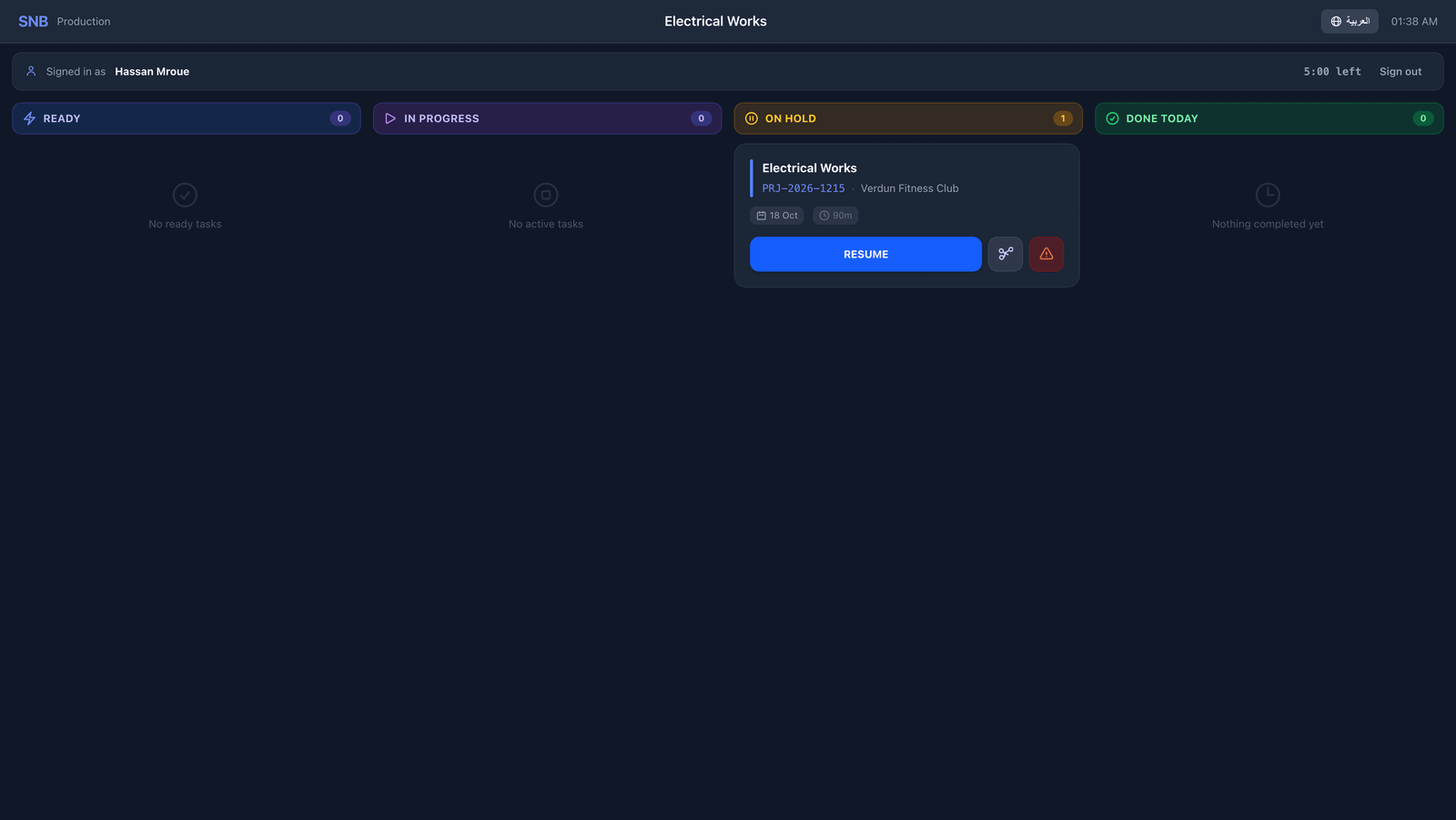The height and width of the screenshot is (820, 1456).
Task: Report issue with red warning triangle button
Action: coord(1046,254)
